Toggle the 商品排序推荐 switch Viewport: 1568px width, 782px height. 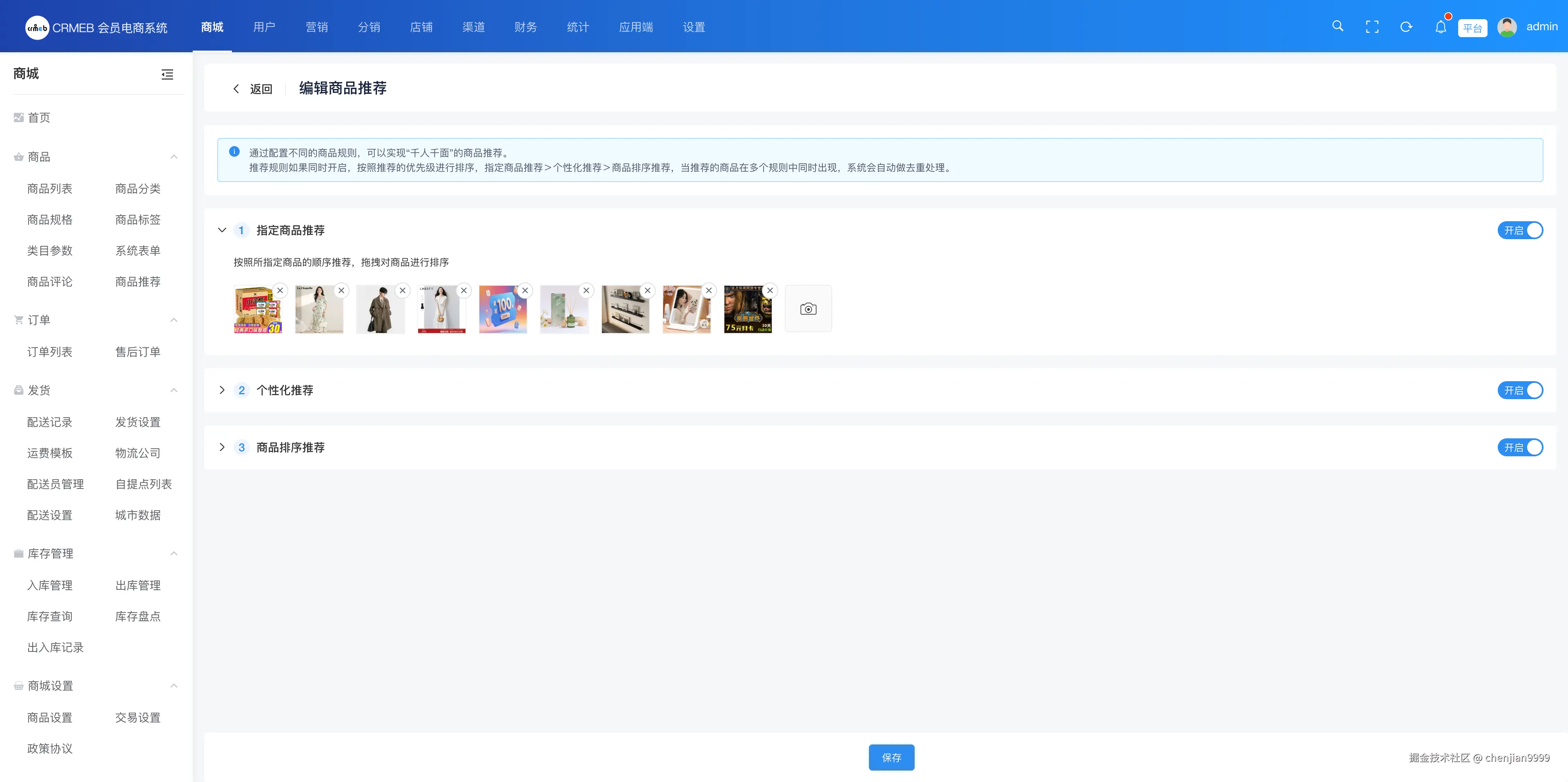[1520, 447]
